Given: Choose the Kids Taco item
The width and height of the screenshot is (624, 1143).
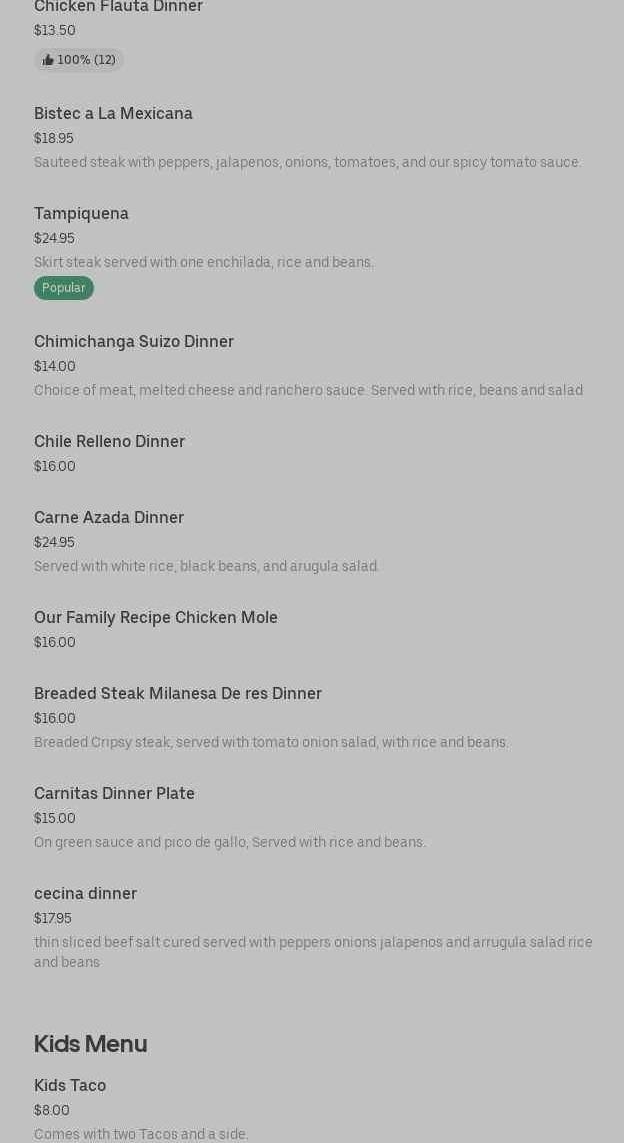Looking at the screenshot, I should coord(70,1086).
